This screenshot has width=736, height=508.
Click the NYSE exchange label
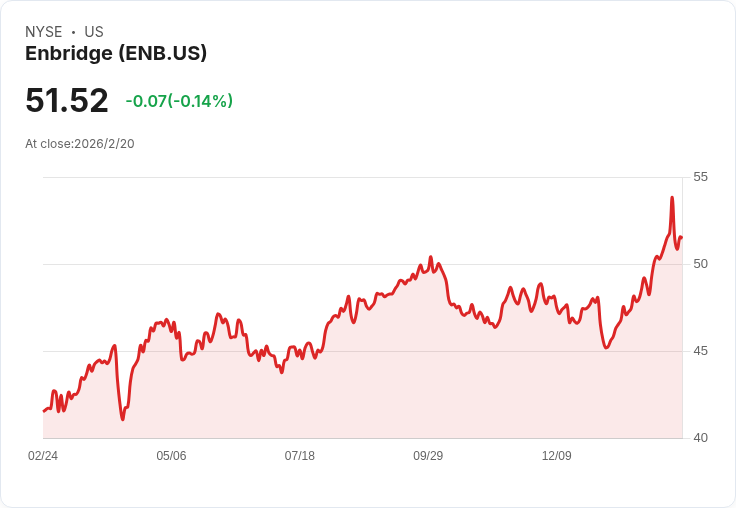pos(42,32)
